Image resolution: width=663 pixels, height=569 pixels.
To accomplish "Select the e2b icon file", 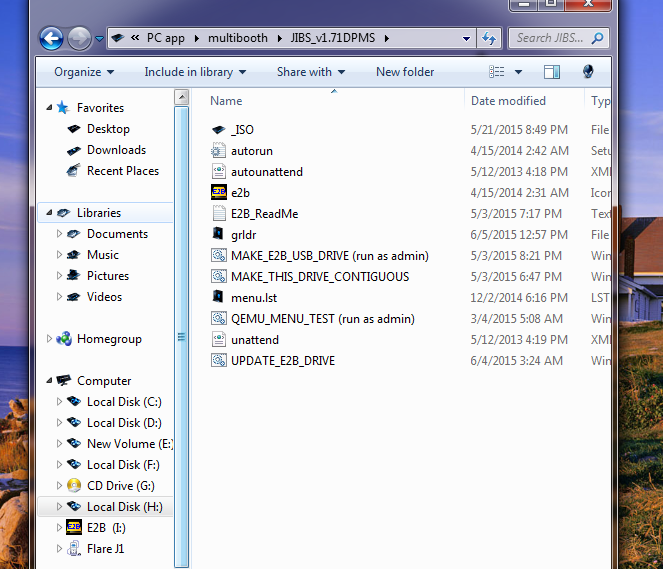I will 219,192.
